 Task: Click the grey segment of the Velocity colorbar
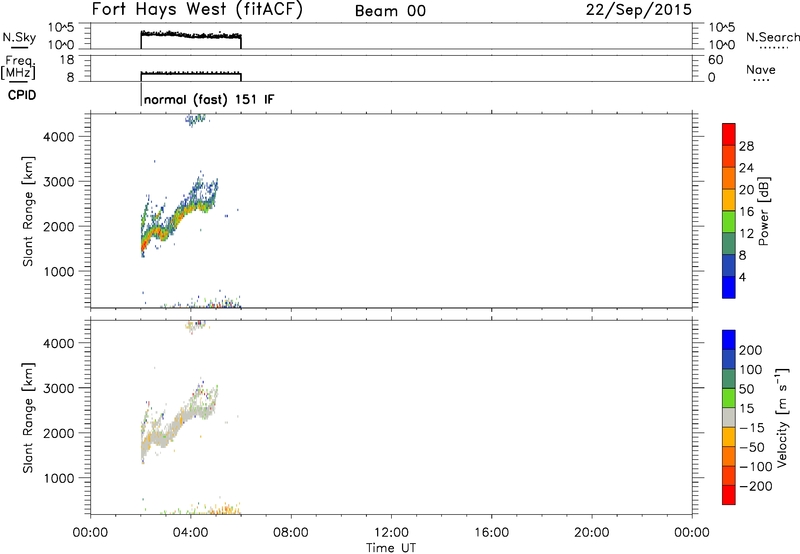pos(729,418)
